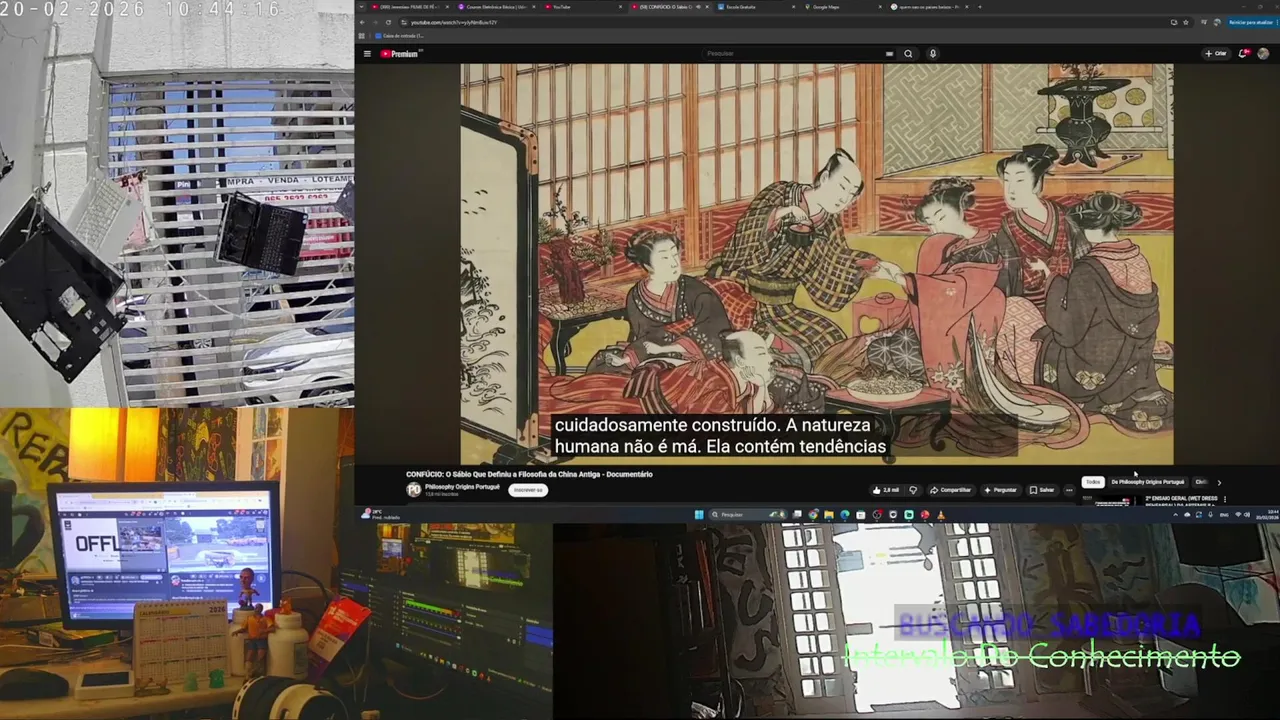This screenshot has width=1280, height=720.
Task: Open the Criar create menu
Action: [x=1216, y=54]
